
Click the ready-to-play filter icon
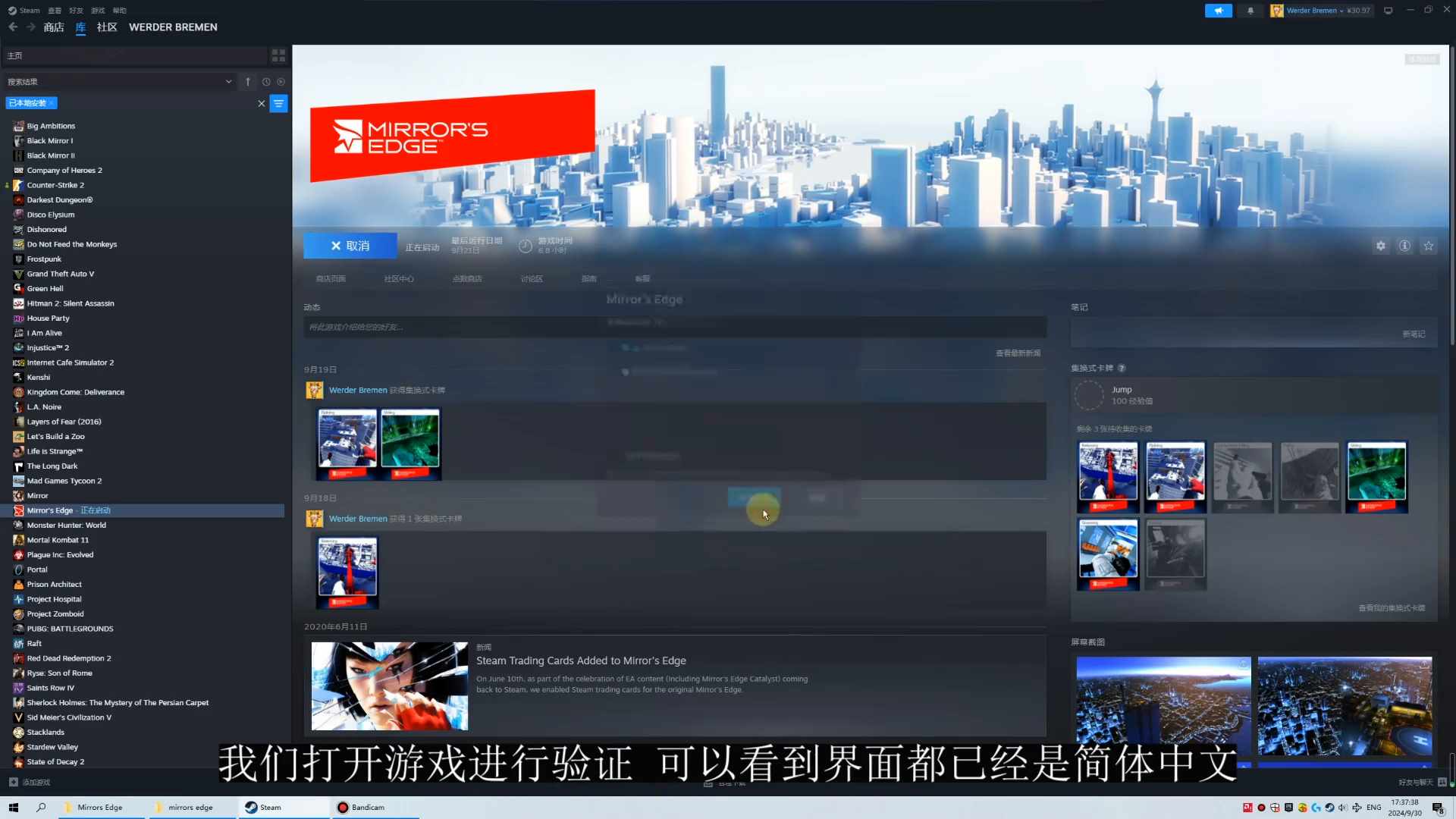point(281,82)
